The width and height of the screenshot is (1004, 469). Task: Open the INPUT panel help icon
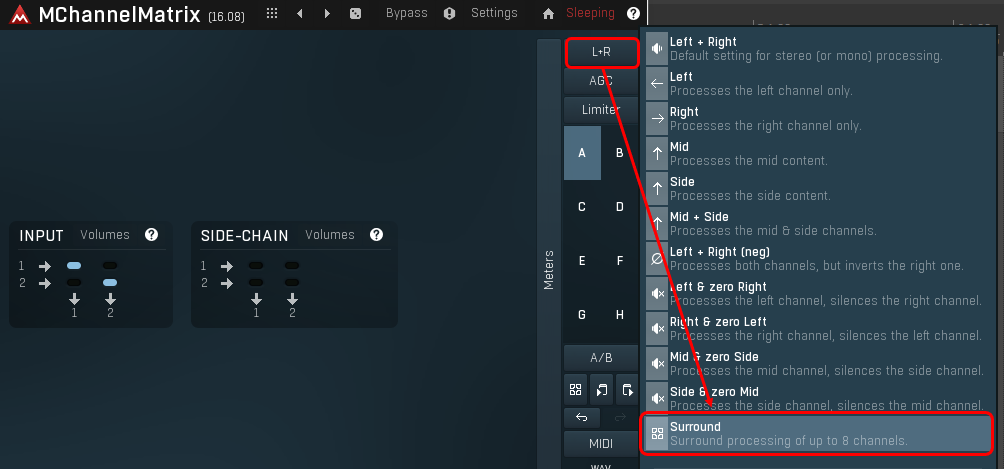tap(151, 234)
